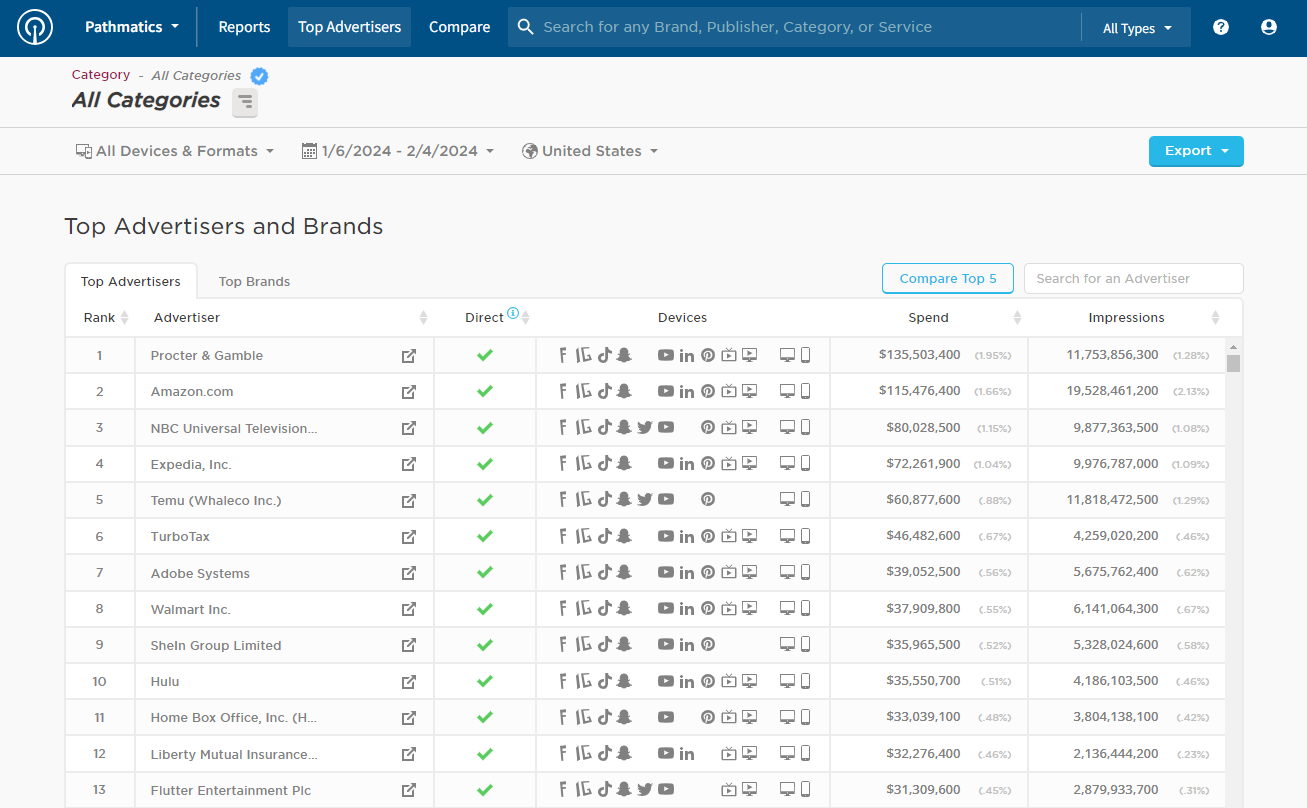Click the Facebook device icon in Procter & Gamble row
Image resolution: width=1307 pixels, height=808 pixels.
point(563,355)
